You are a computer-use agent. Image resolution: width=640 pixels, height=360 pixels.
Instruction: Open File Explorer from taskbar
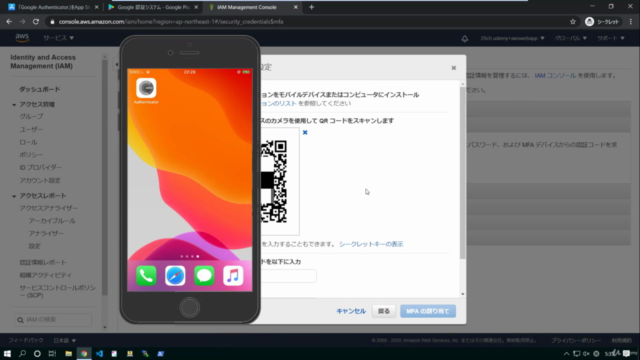pyautogui.click(x=68, y=353)
